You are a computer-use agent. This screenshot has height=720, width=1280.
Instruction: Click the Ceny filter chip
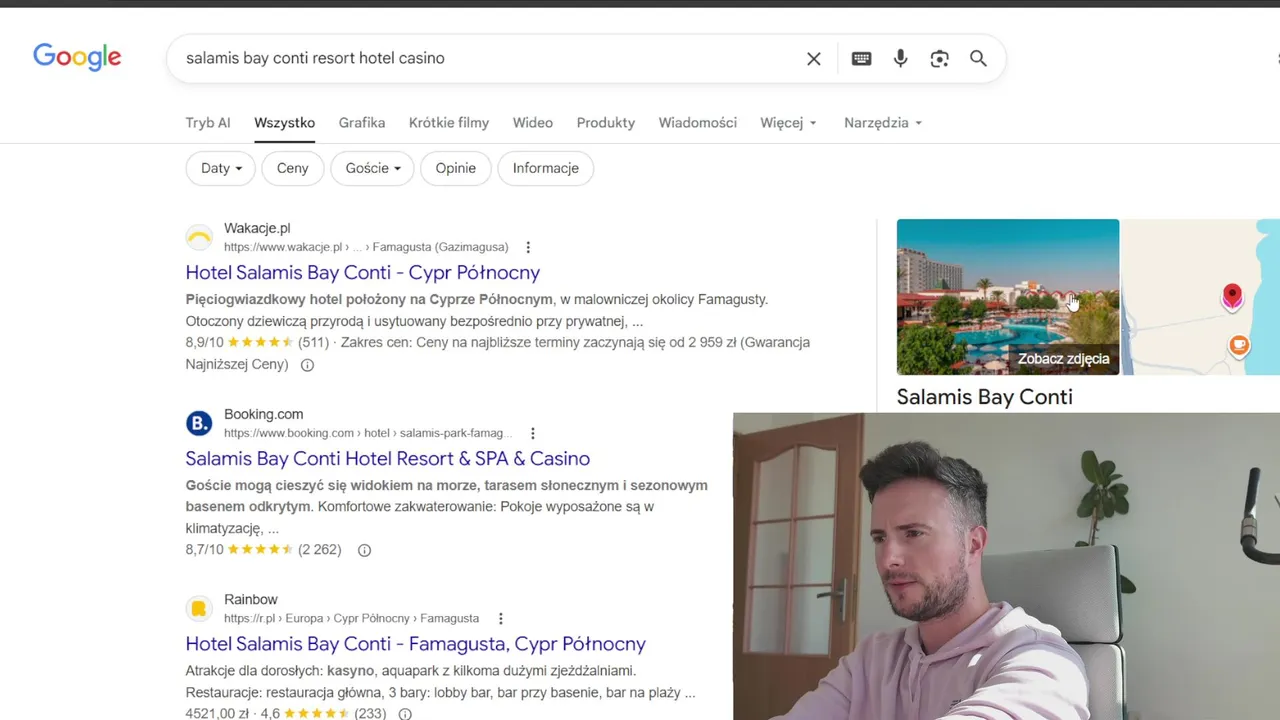coord(293,168)
